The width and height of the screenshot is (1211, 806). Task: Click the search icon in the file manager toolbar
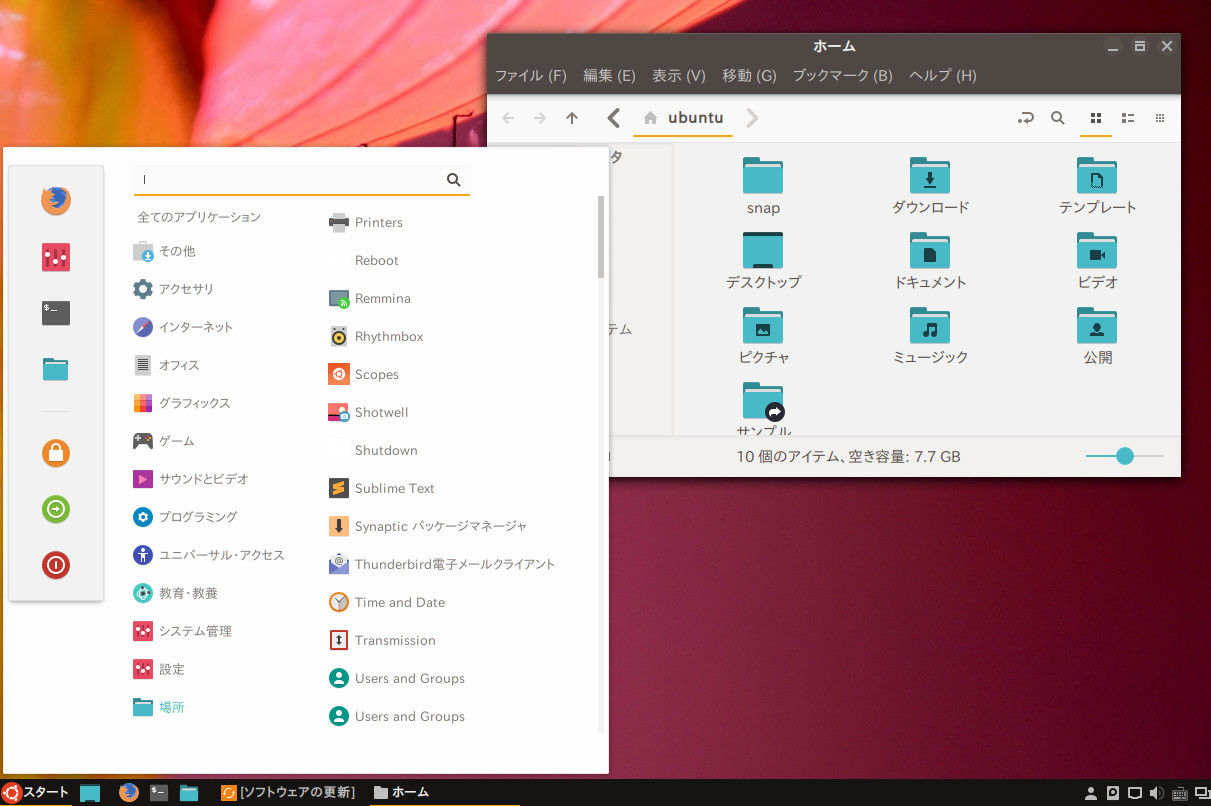[x=1058, y=118]
